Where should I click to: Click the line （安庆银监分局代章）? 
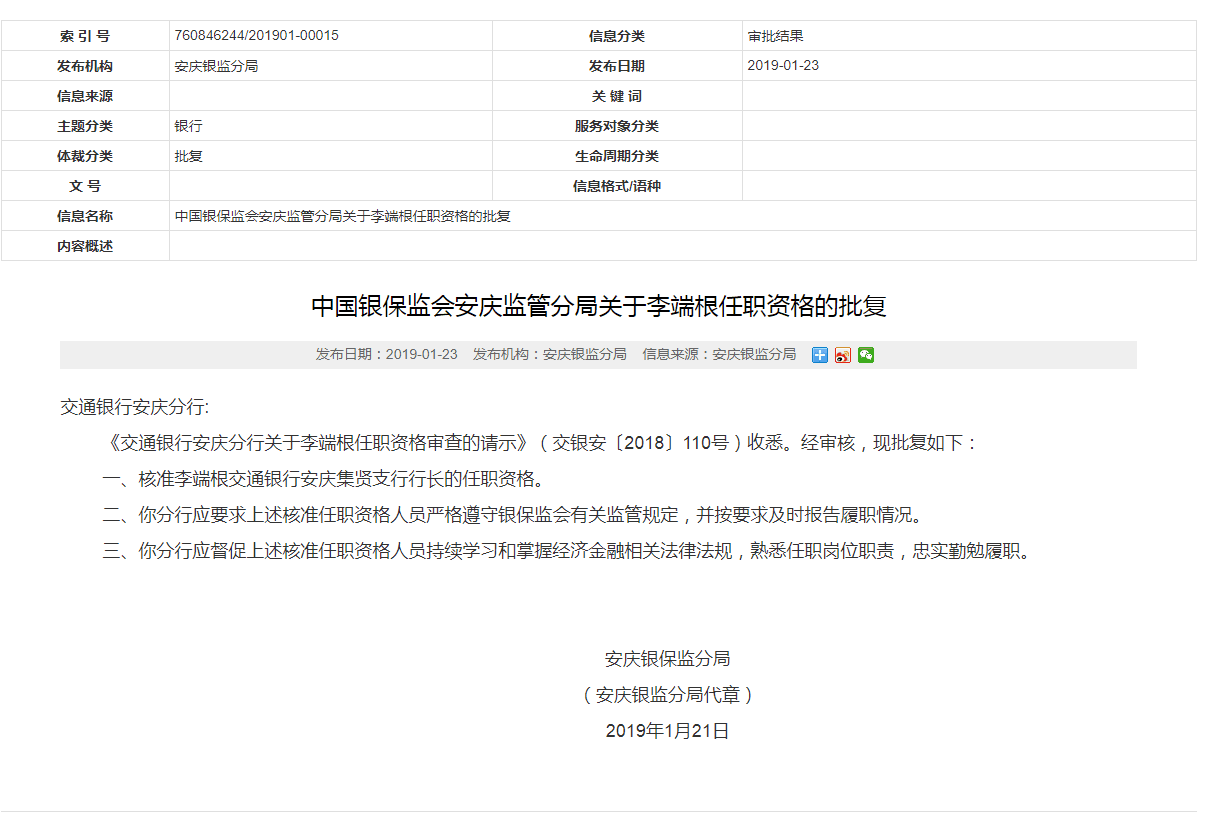click(668, 695)
